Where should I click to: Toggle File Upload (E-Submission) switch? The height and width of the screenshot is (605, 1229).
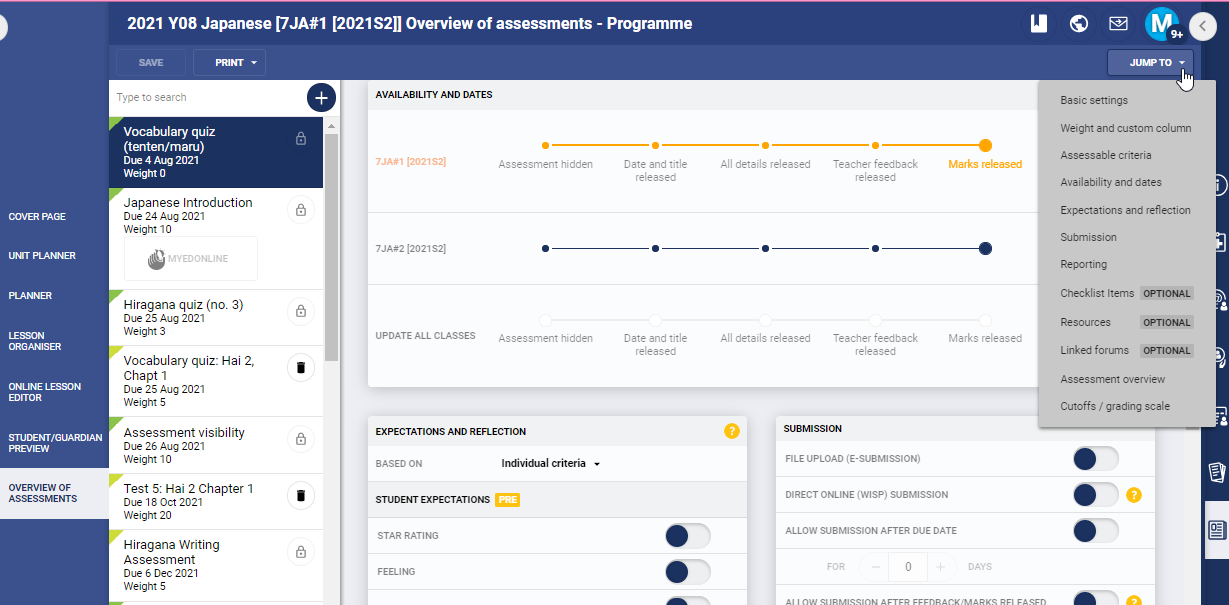(1095, 459)
